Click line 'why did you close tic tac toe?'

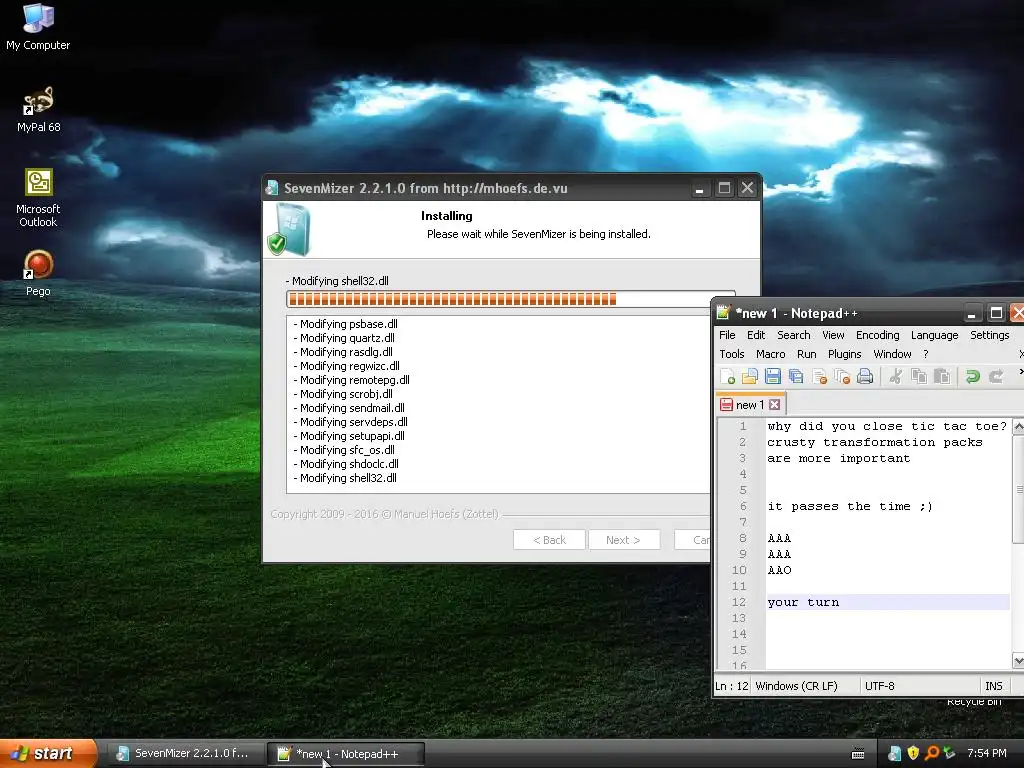(x=888, y=426)
